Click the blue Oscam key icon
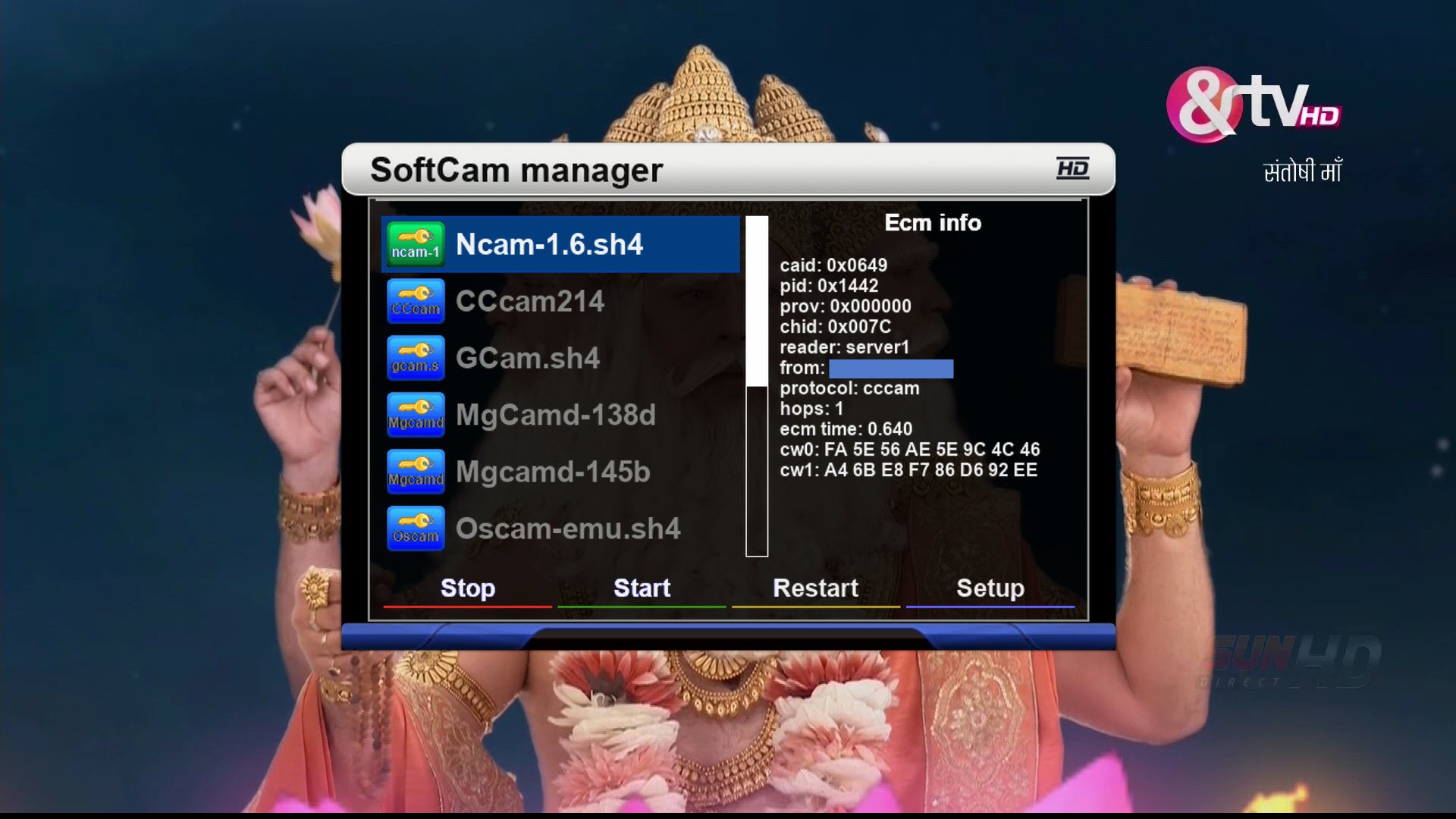This screenshot has width=1456, height=819. click(415, 529)
